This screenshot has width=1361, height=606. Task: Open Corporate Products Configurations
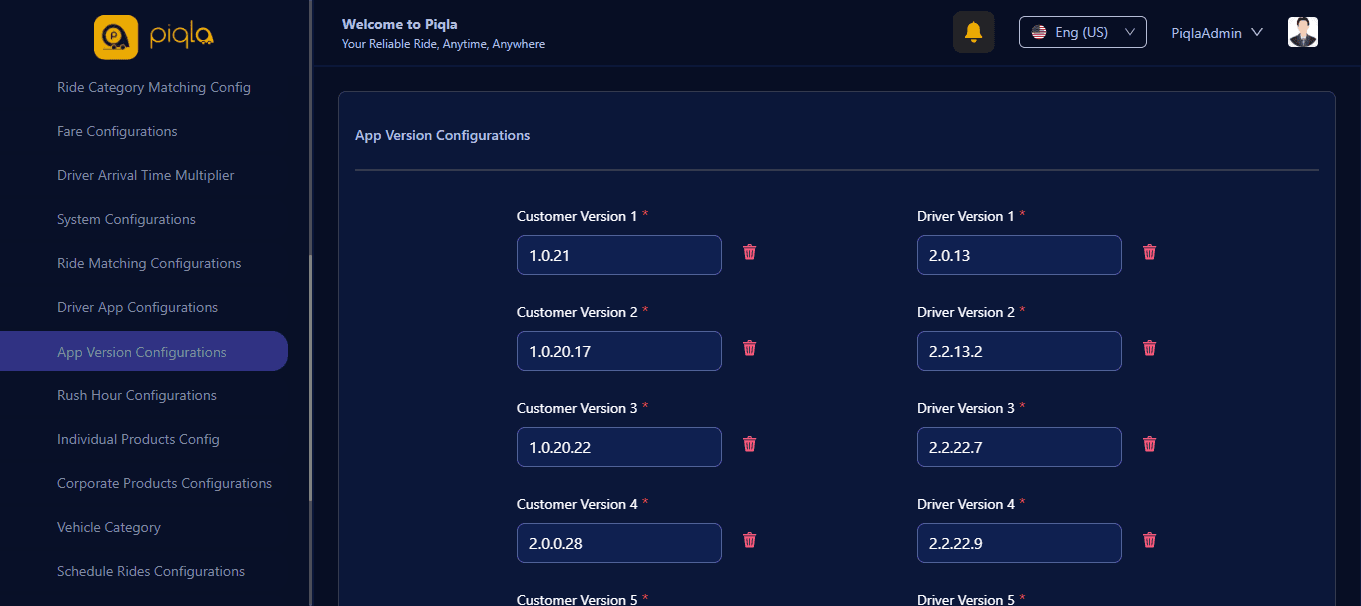164,483
